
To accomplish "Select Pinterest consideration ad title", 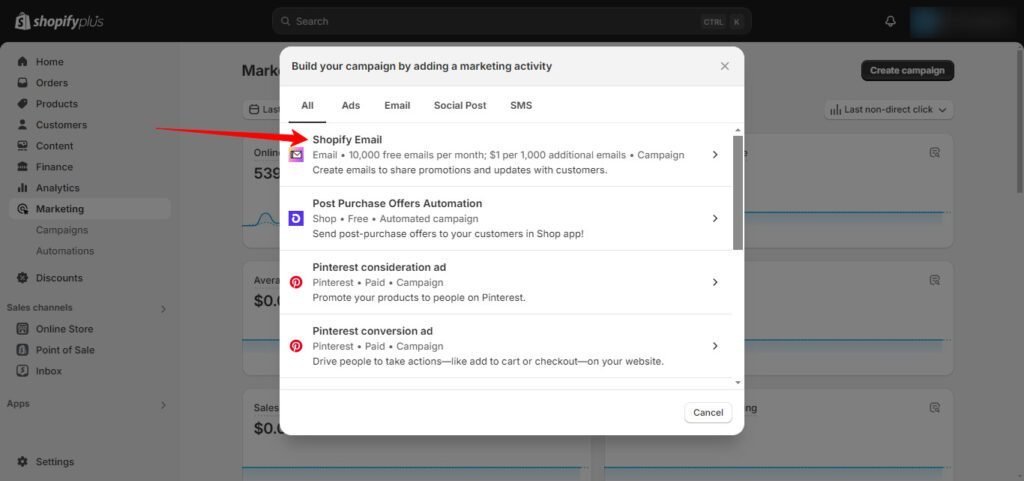I will tap(379, 267).
